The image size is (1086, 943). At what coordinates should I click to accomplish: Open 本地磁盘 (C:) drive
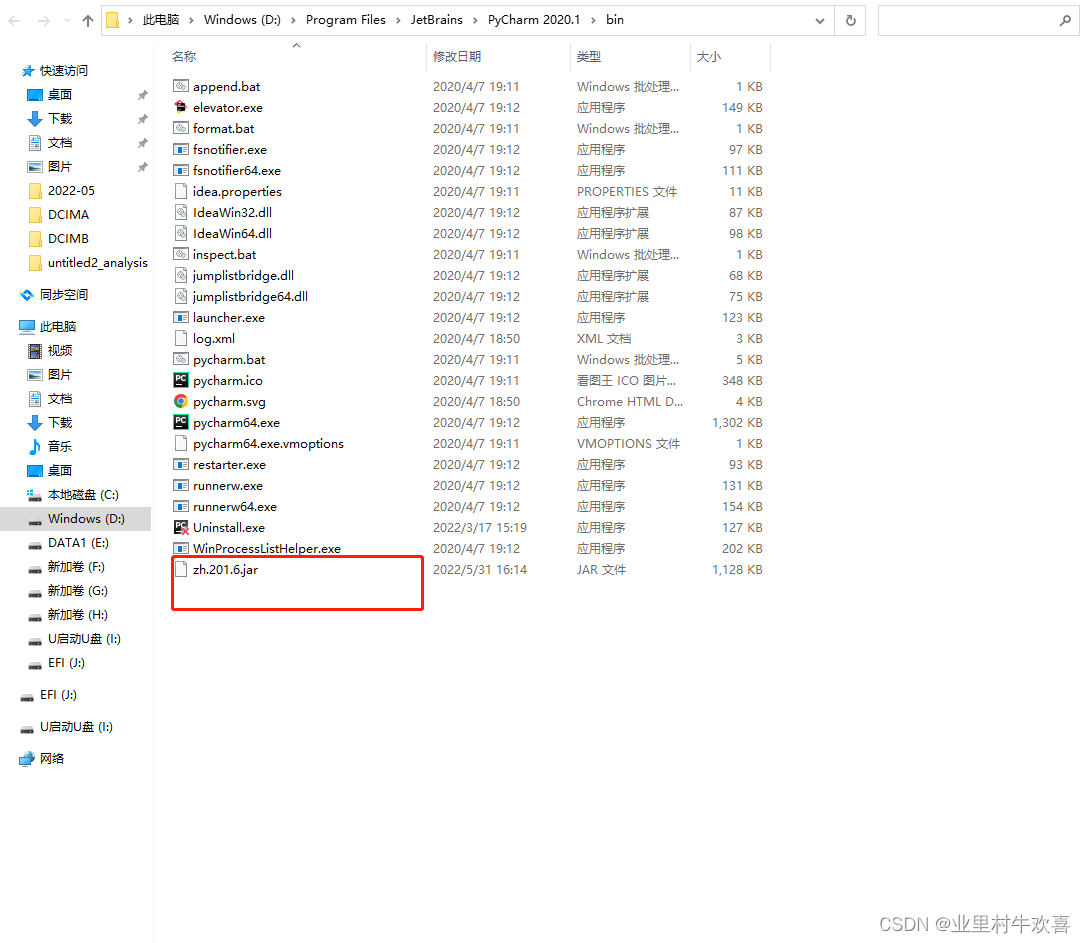click(x=83, y=494)
